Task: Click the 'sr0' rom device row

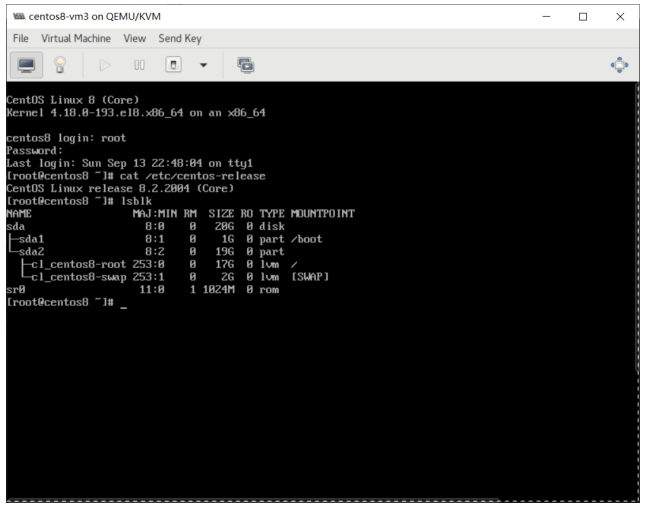Action: pos(143,289)
